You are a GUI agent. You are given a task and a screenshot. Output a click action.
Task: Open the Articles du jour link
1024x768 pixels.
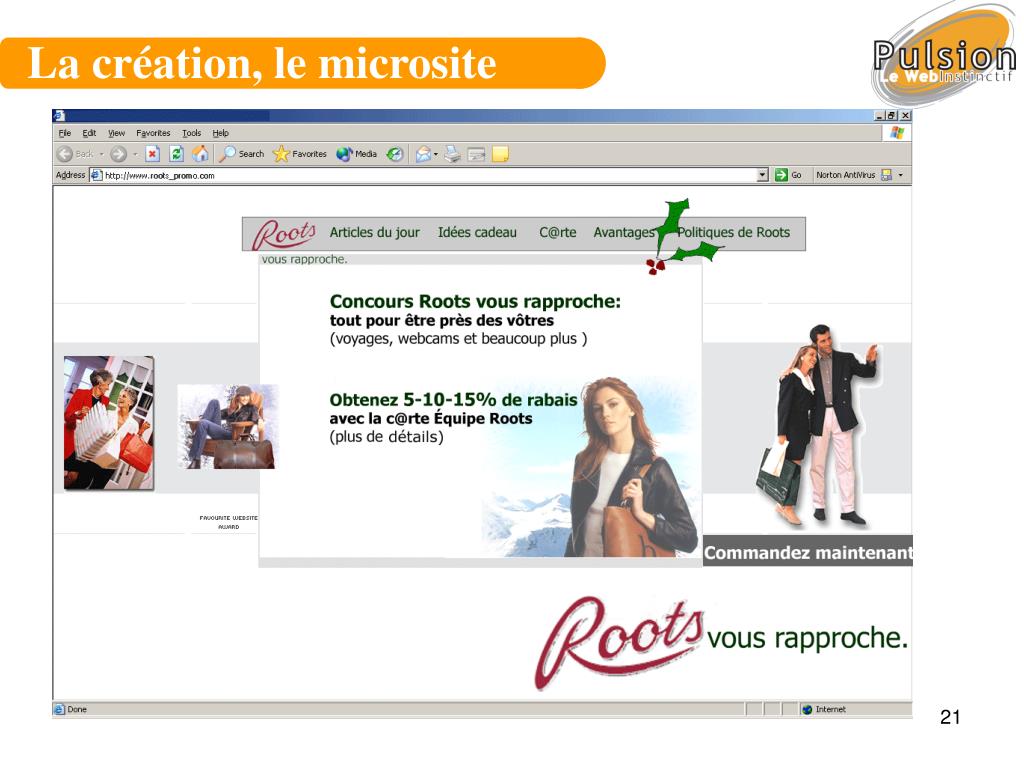click(374, 232)
